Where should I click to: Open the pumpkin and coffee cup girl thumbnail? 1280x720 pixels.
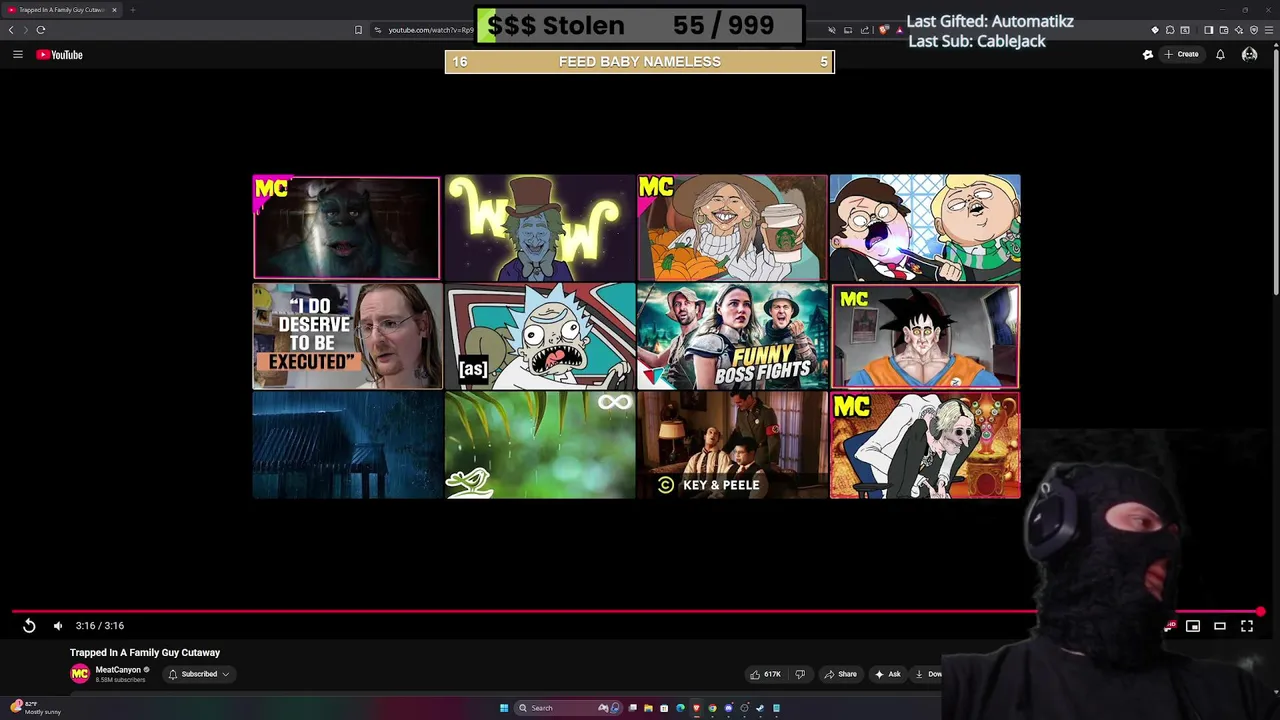(733, 228)
